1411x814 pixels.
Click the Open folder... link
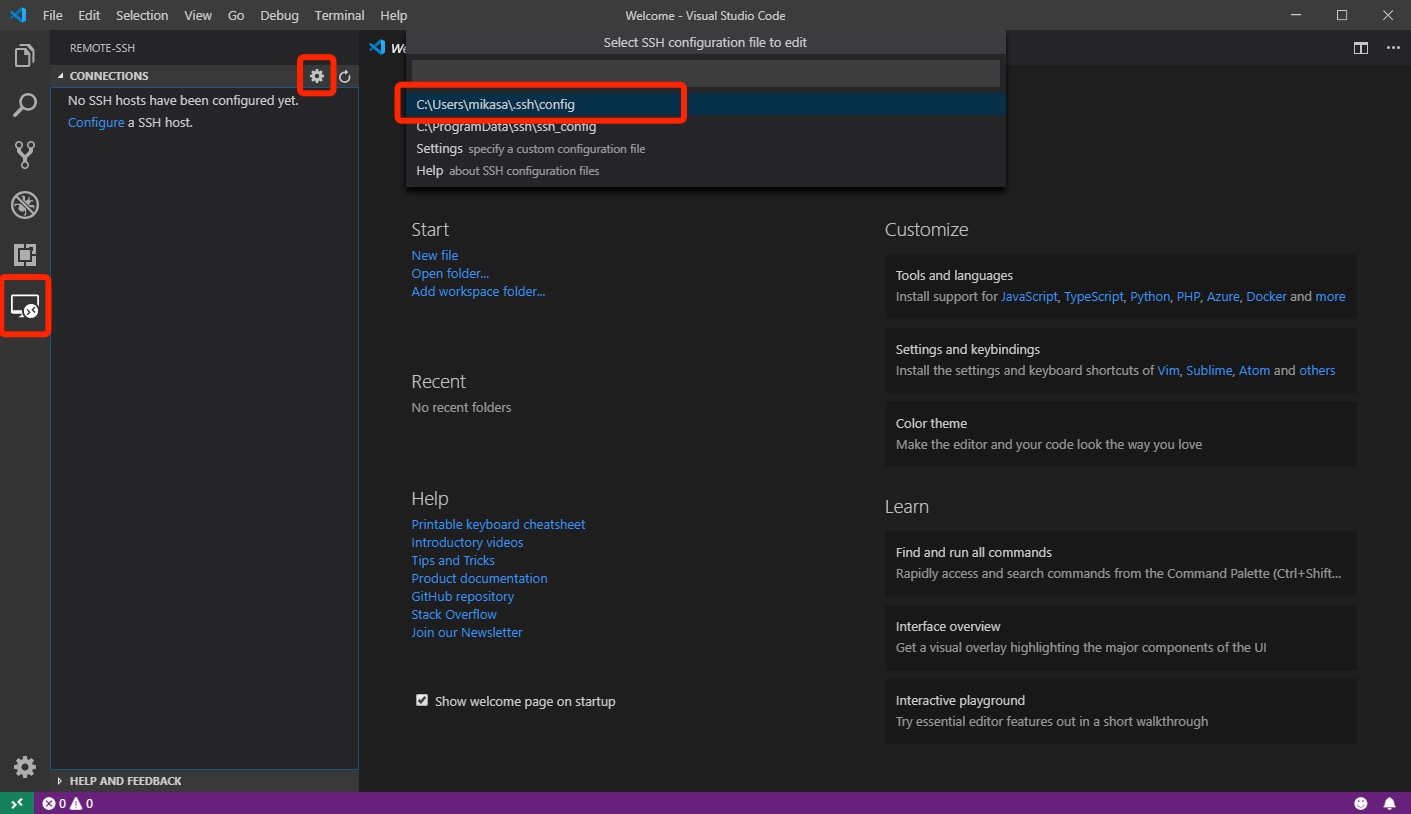[x=450, y=274]
